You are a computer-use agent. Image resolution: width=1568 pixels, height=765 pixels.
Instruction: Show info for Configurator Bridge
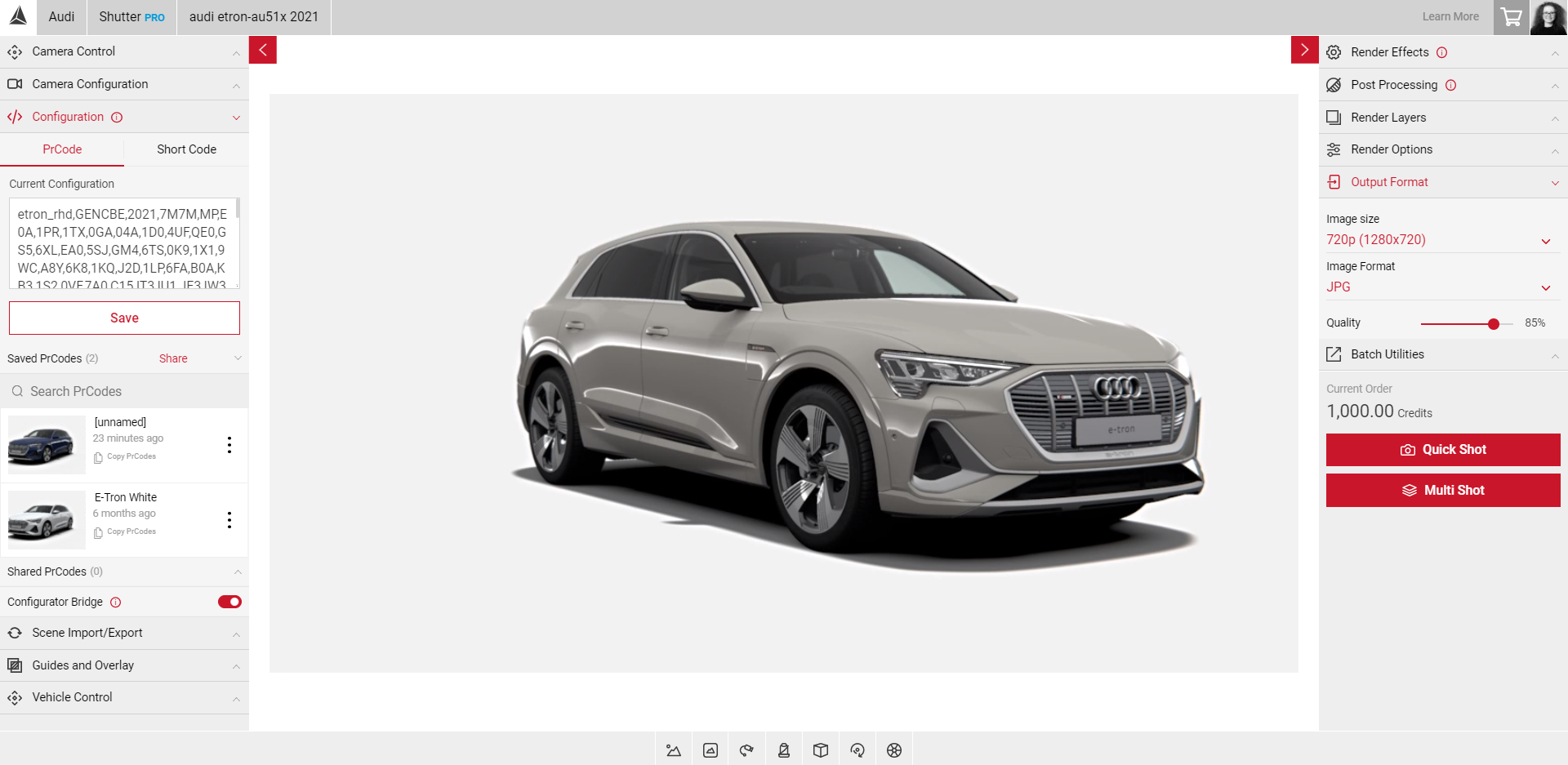click(x=116, y=603)
